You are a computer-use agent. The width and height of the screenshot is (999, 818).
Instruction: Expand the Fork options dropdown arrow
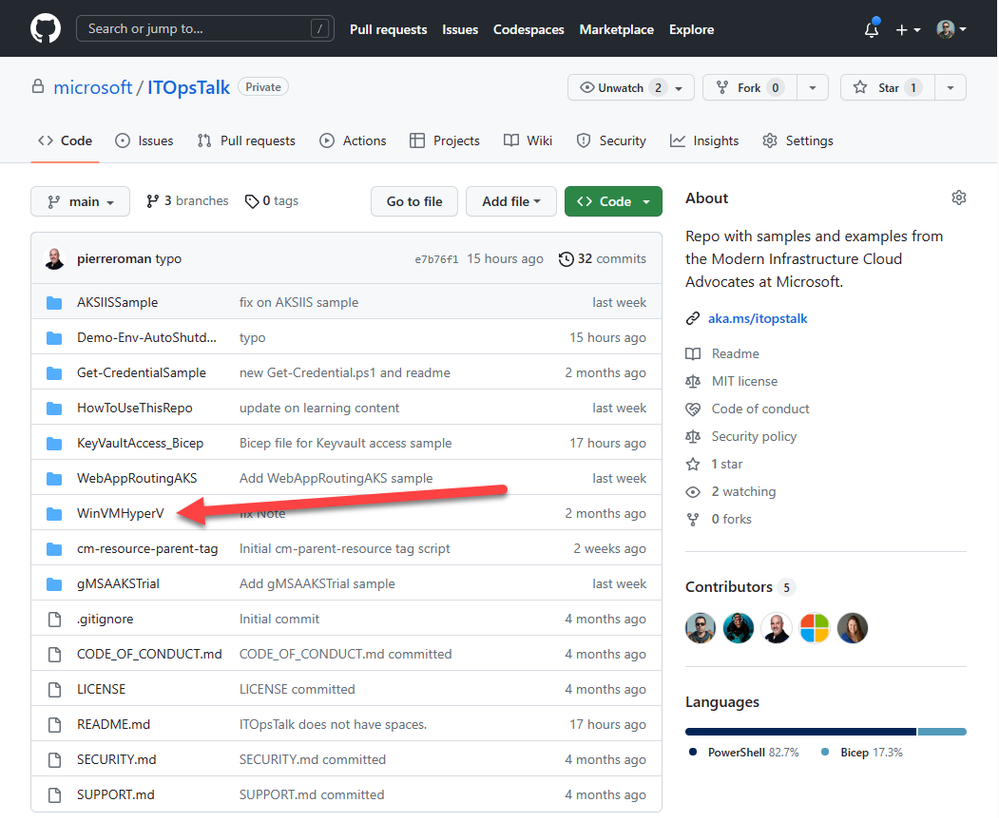[812, 88]
